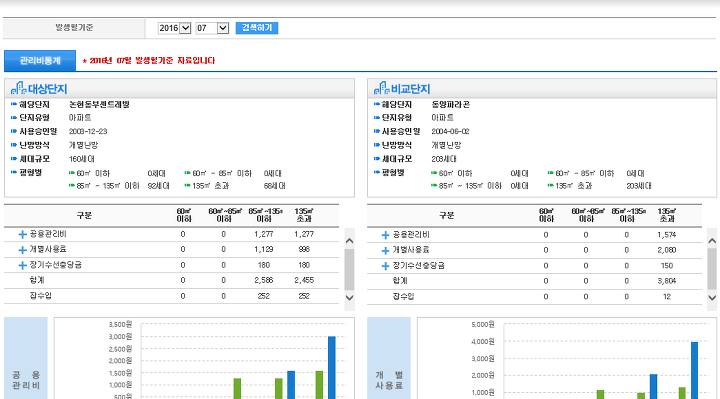
Task: Click the 92세대 unit count in 대상단지
Action: point(159,186)
